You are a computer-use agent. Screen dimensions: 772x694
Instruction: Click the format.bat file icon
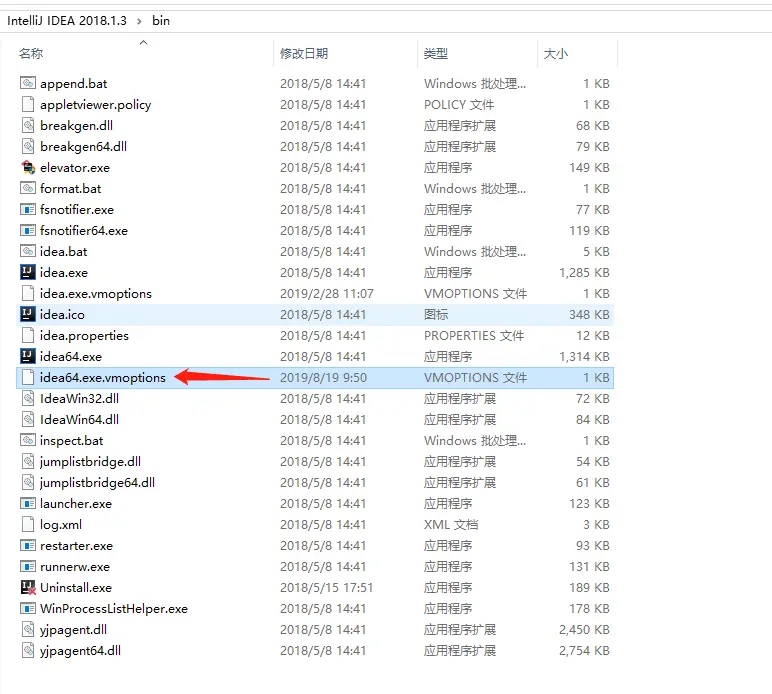pyautogui.click(x=28, y=188)
